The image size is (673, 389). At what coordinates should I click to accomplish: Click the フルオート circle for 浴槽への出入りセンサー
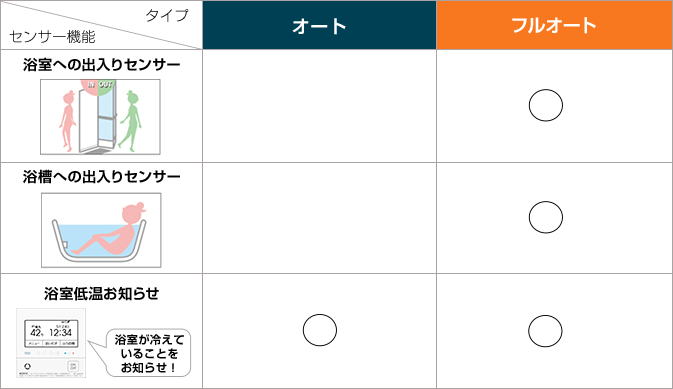pos(546,217)
